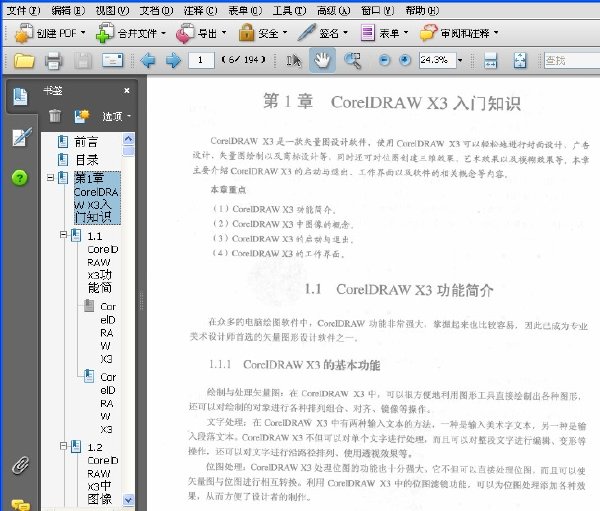The height and width of the screenshot is (511, 600).
Task: Open the 表单 menu in menu bar
Action: click(x=245, y=10)
